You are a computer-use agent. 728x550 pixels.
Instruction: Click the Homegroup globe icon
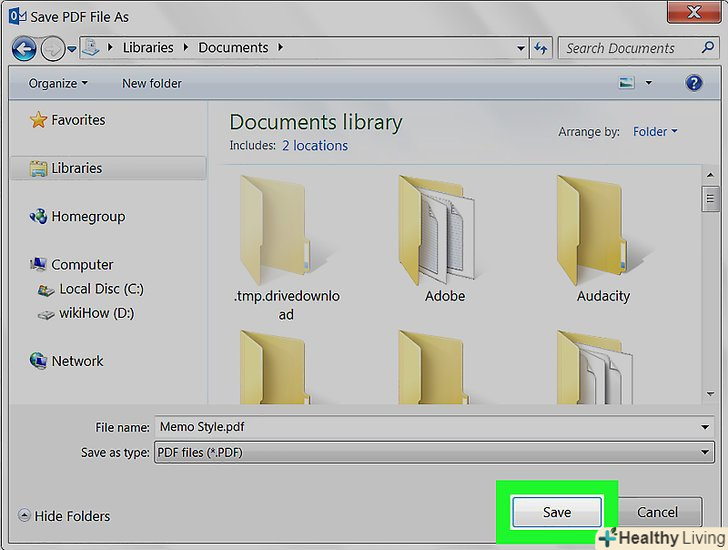(x=39, y=216)
